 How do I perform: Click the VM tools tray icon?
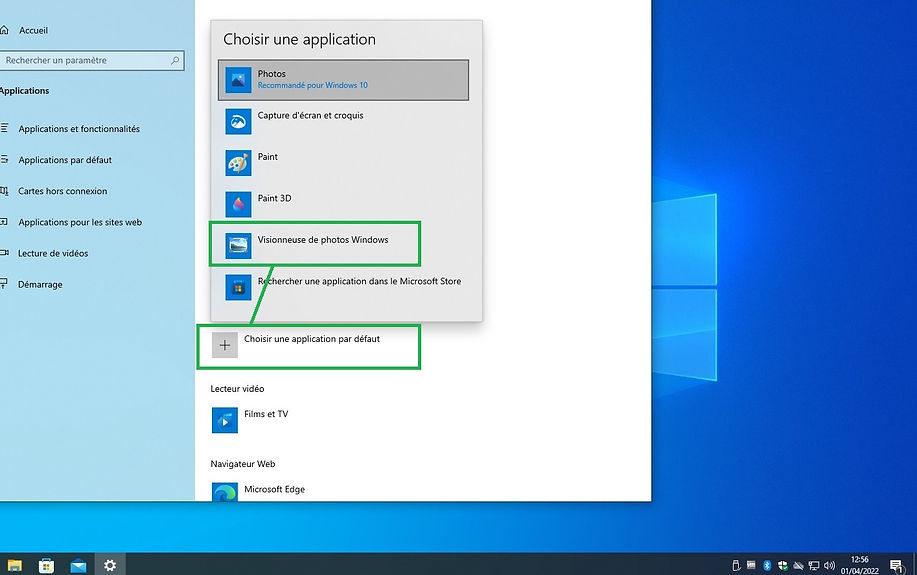pyautogui.click(x=751, y=565)
